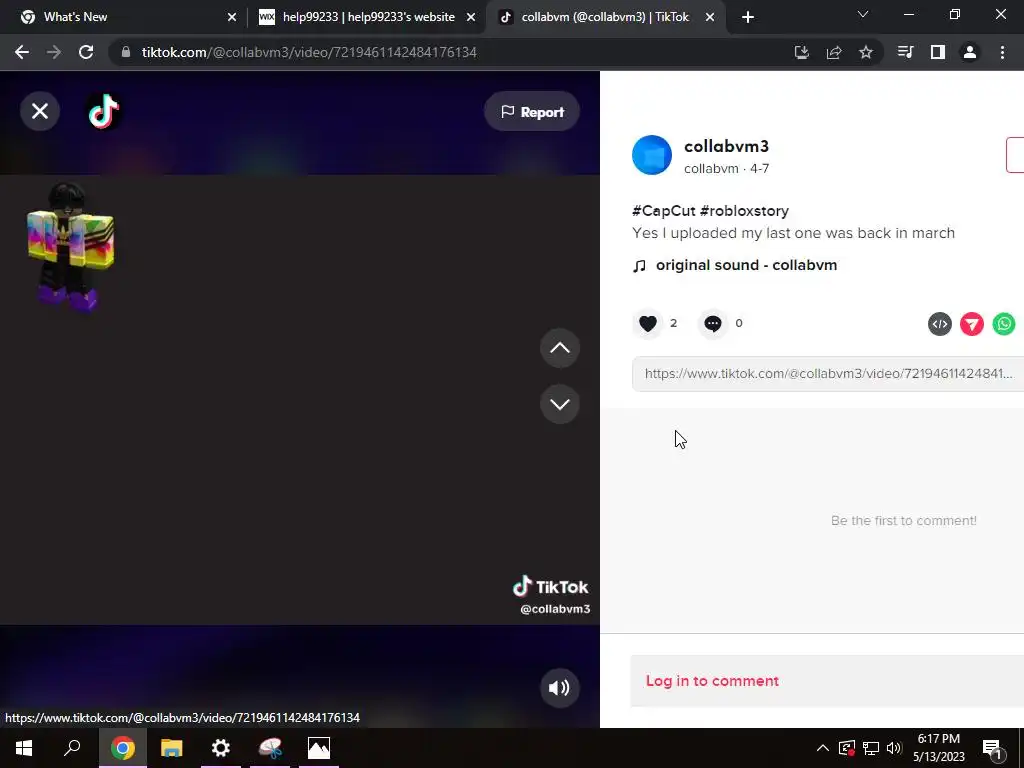The width and height of the screenshot is (1024, 768).
Task: View site information lock icon
Action: coord(126,52)
